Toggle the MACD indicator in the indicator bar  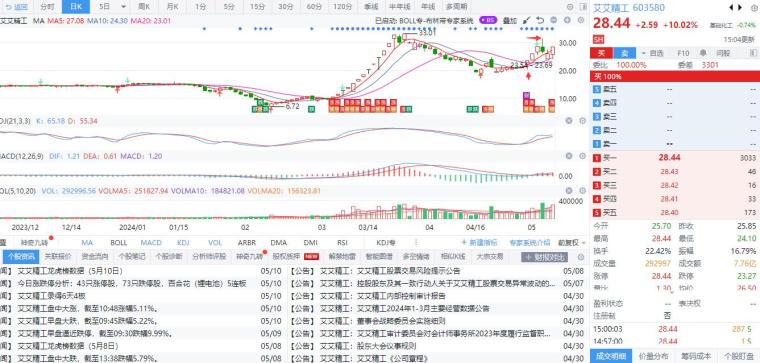click(x=151, y=242)
